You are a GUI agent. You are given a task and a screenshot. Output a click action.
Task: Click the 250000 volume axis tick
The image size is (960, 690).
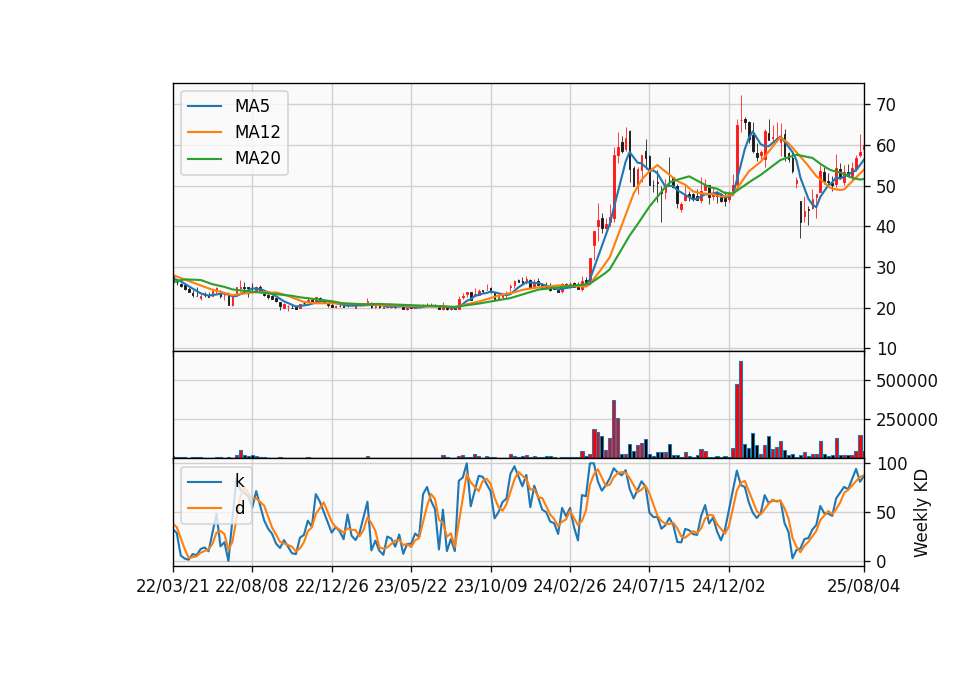(x=907, y=420)
